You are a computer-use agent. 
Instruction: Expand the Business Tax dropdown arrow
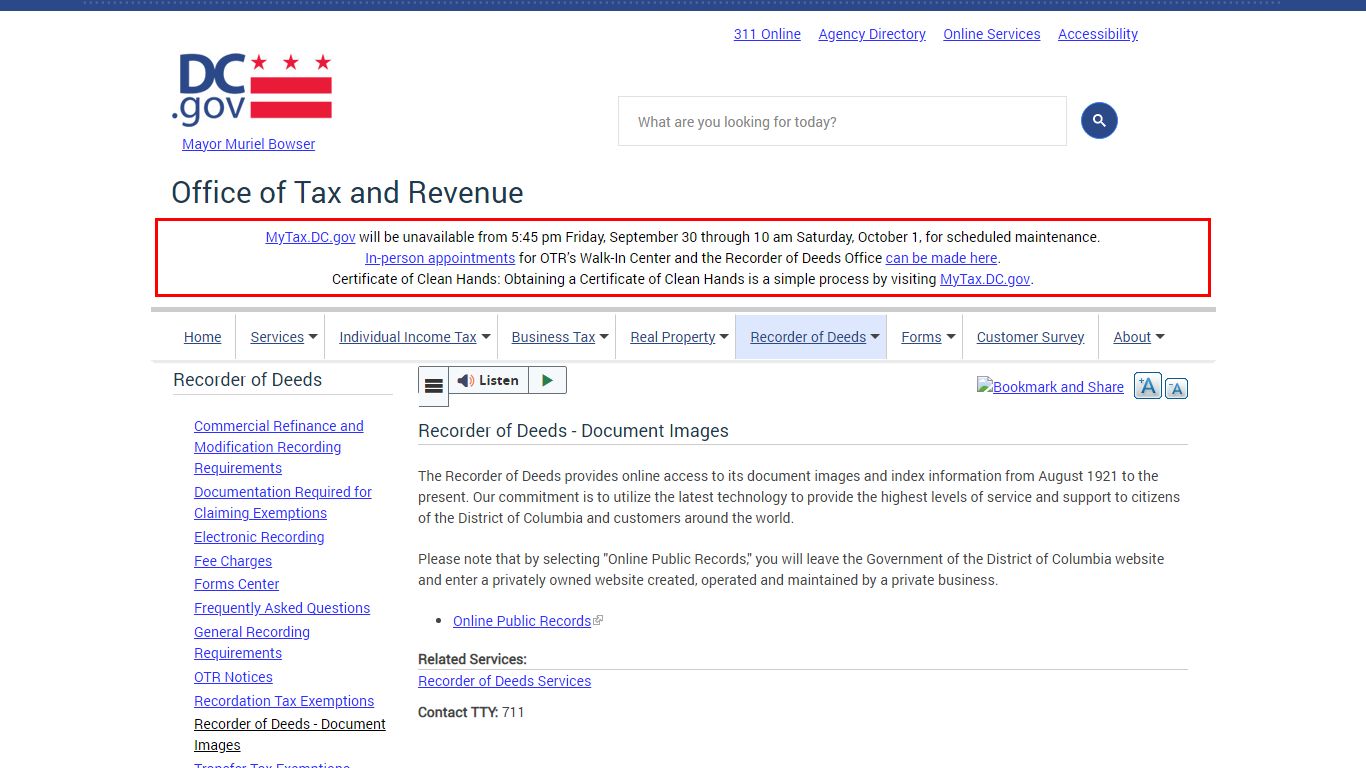coord(605,337)
